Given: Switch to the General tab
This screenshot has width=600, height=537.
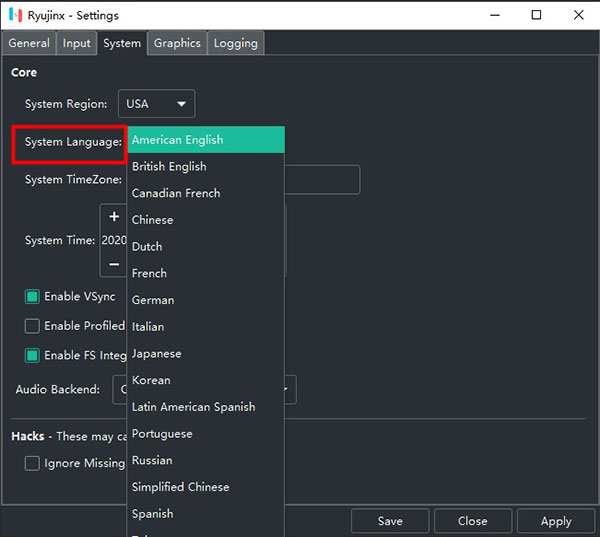Looking at the screenshot, I should click(29, 43).
